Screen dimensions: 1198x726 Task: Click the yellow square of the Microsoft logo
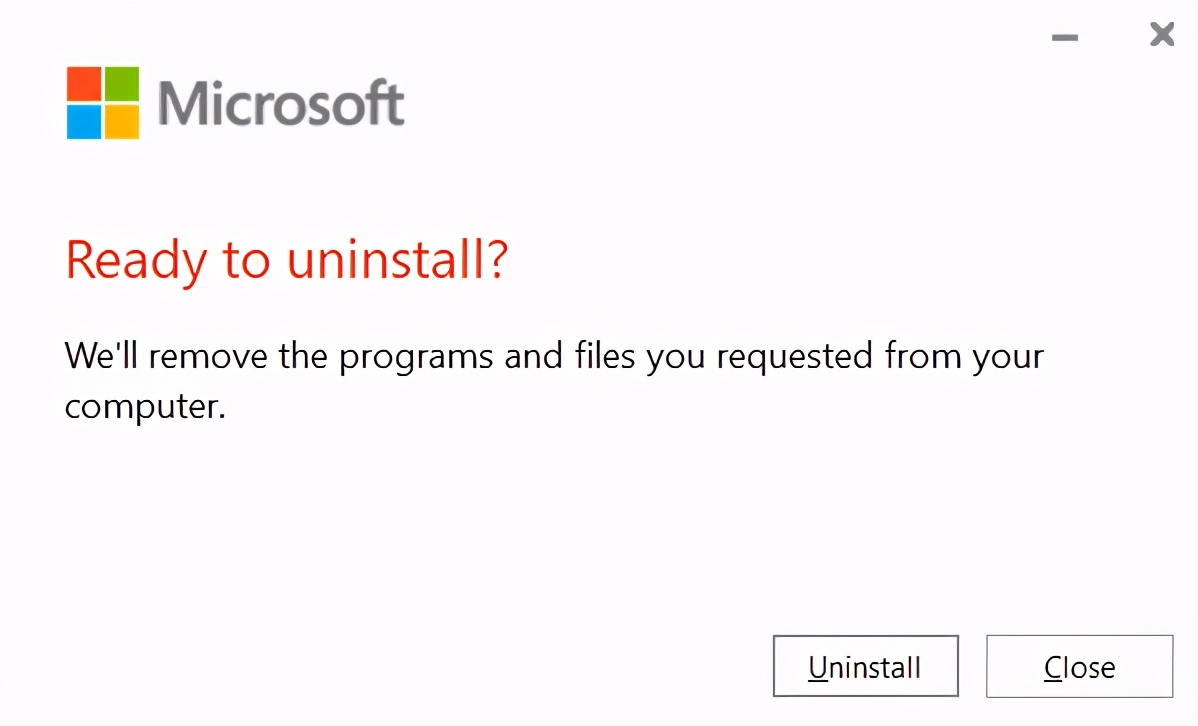pos(122,122)
